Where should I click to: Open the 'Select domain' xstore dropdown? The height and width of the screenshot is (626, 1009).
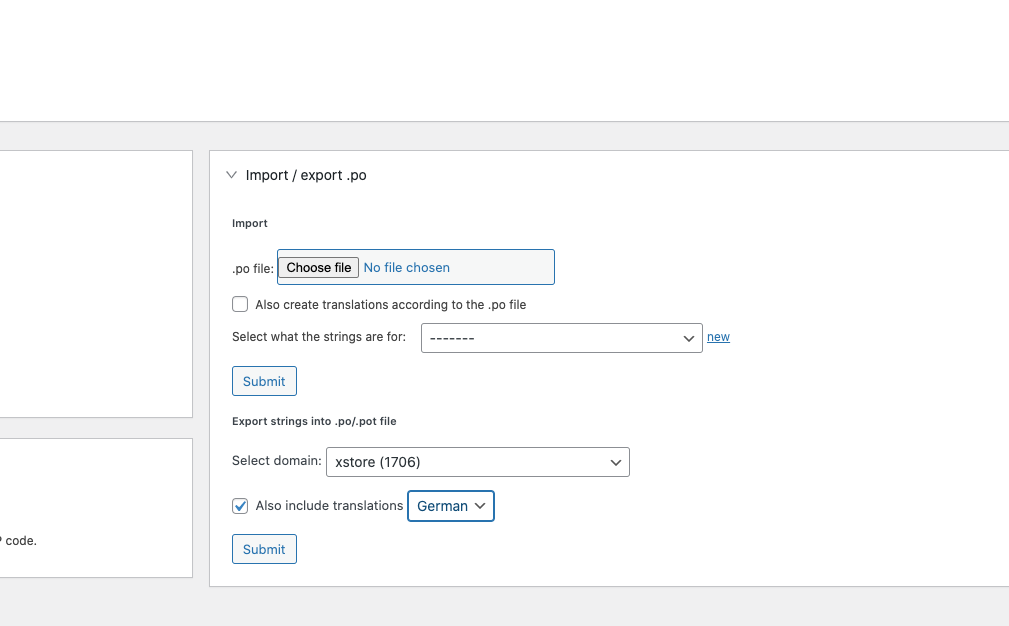coord(477,462)
